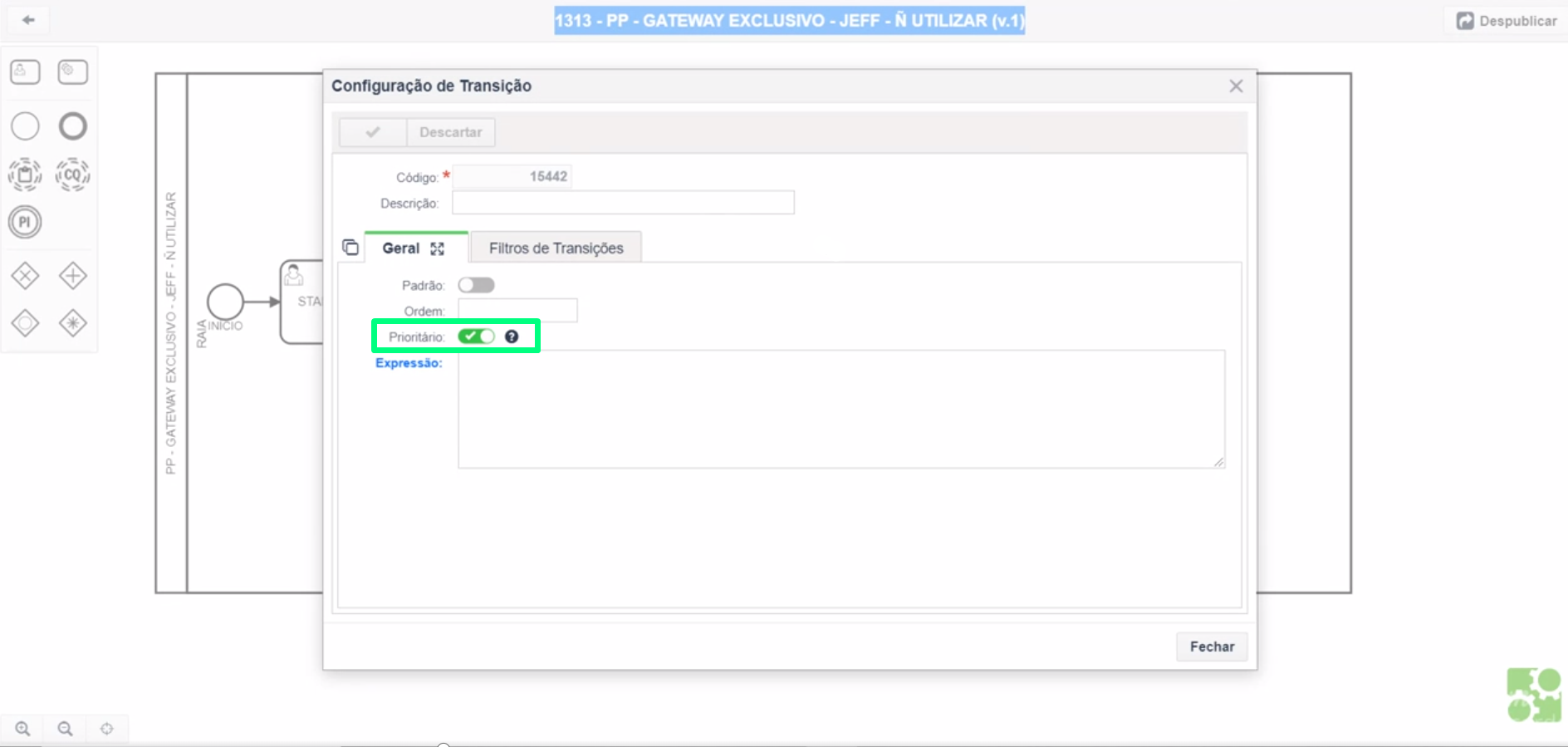Viewport: 1568px width, 747px height.
Task: Select the start event circle tool
Action: pos(25,126)
